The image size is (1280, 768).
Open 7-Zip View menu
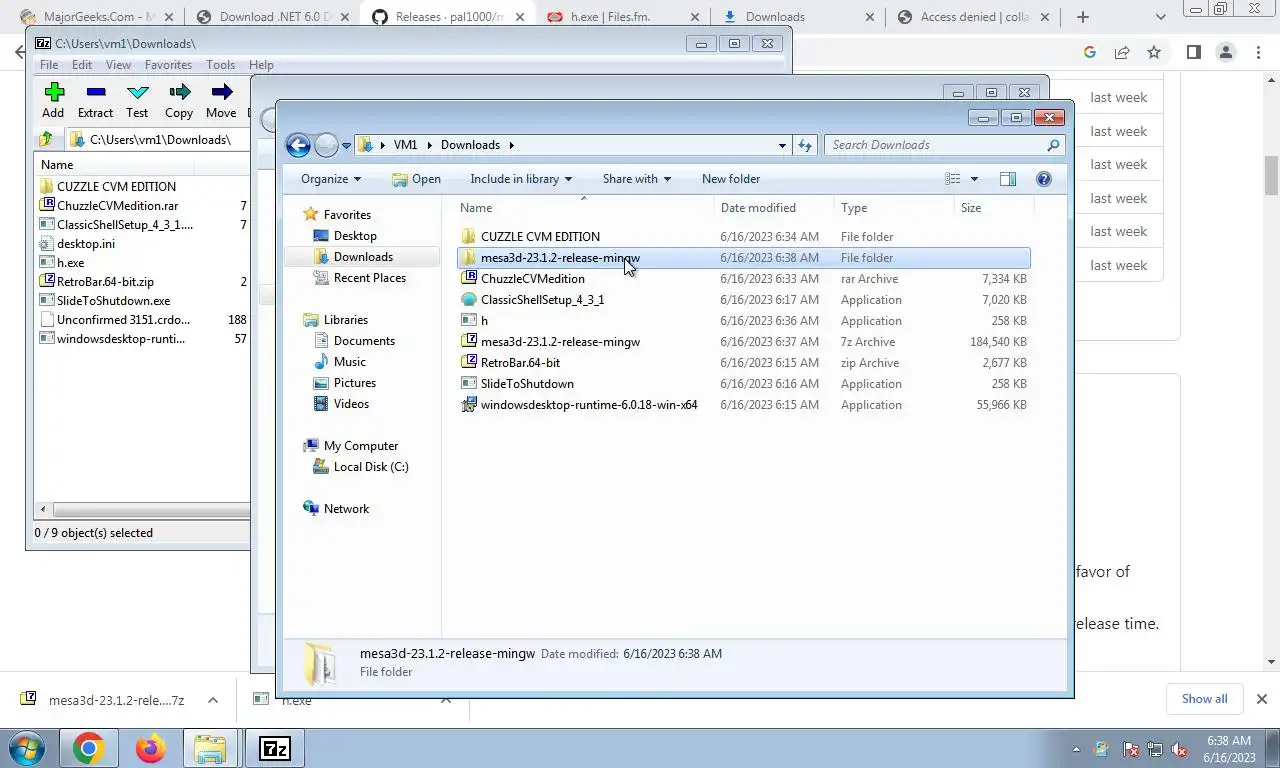118,65
